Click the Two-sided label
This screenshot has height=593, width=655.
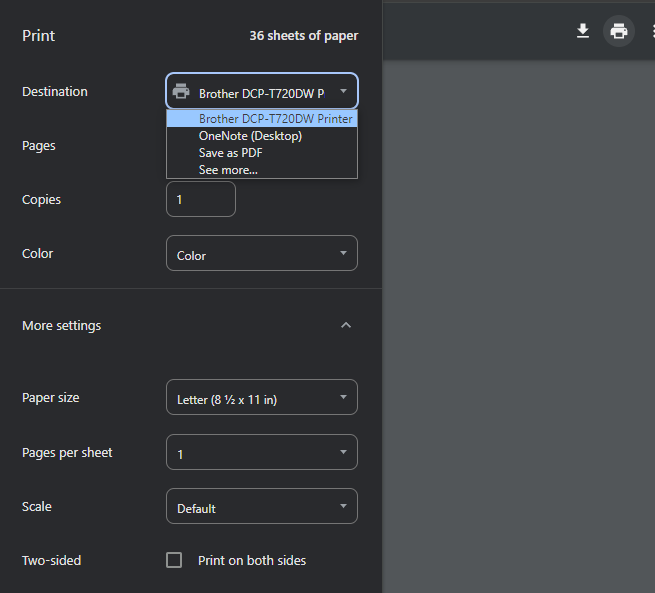[x=51, y=560]
